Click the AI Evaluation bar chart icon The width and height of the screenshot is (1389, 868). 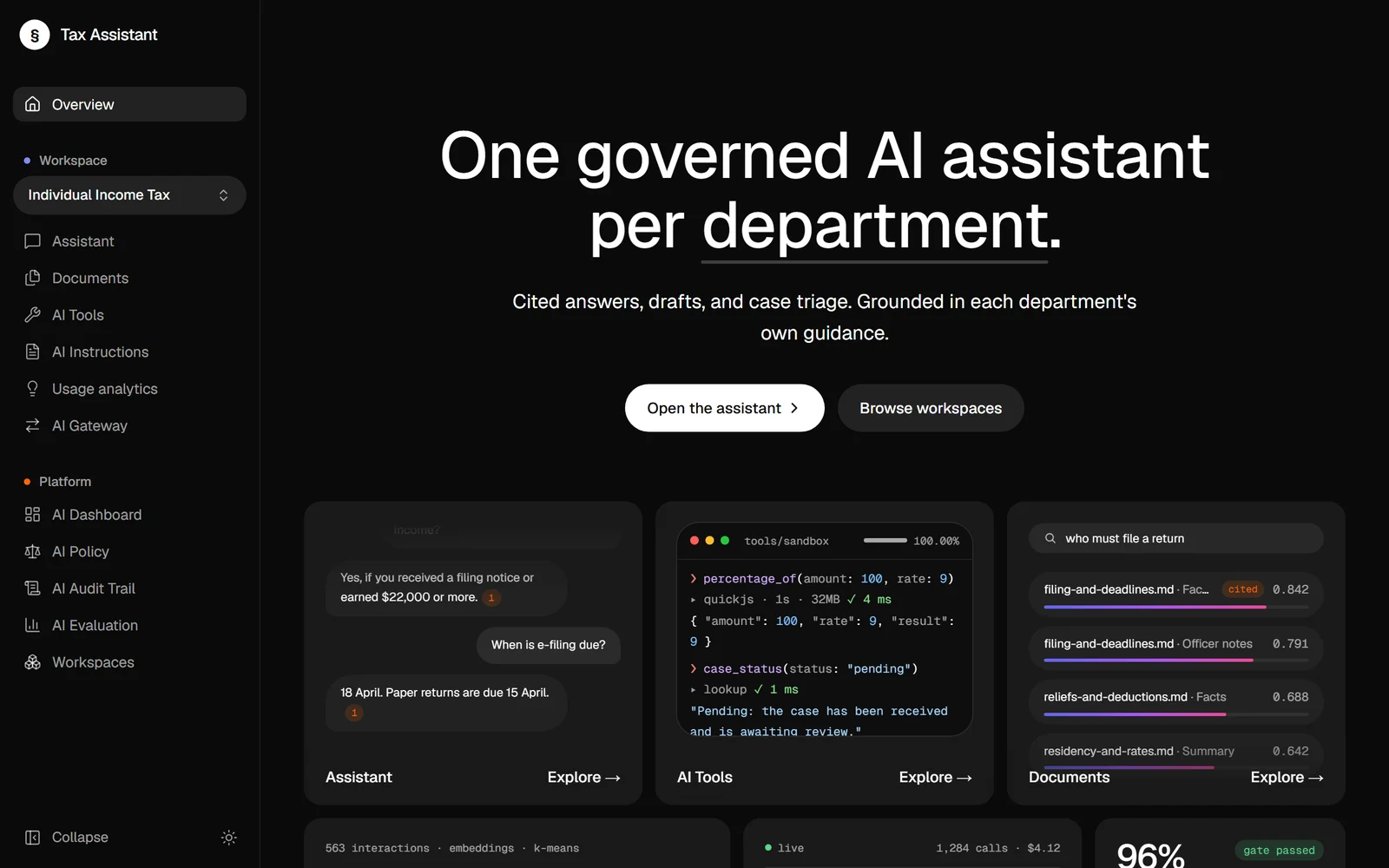point(33,625)
